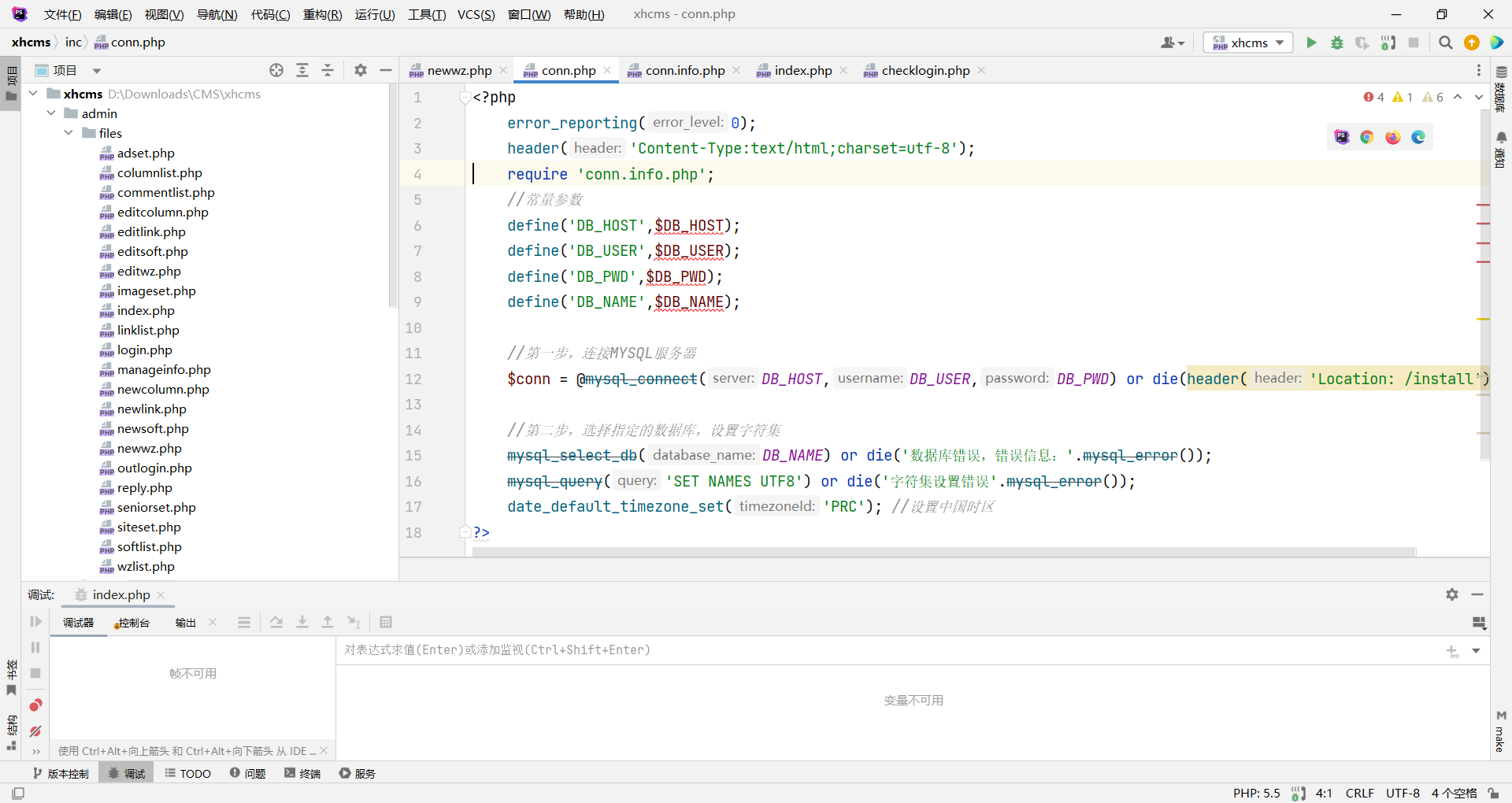Screen dimensions: 1512x803
Task: Switch to the checklogin.php editor tab
Action: tap(925, 70)
